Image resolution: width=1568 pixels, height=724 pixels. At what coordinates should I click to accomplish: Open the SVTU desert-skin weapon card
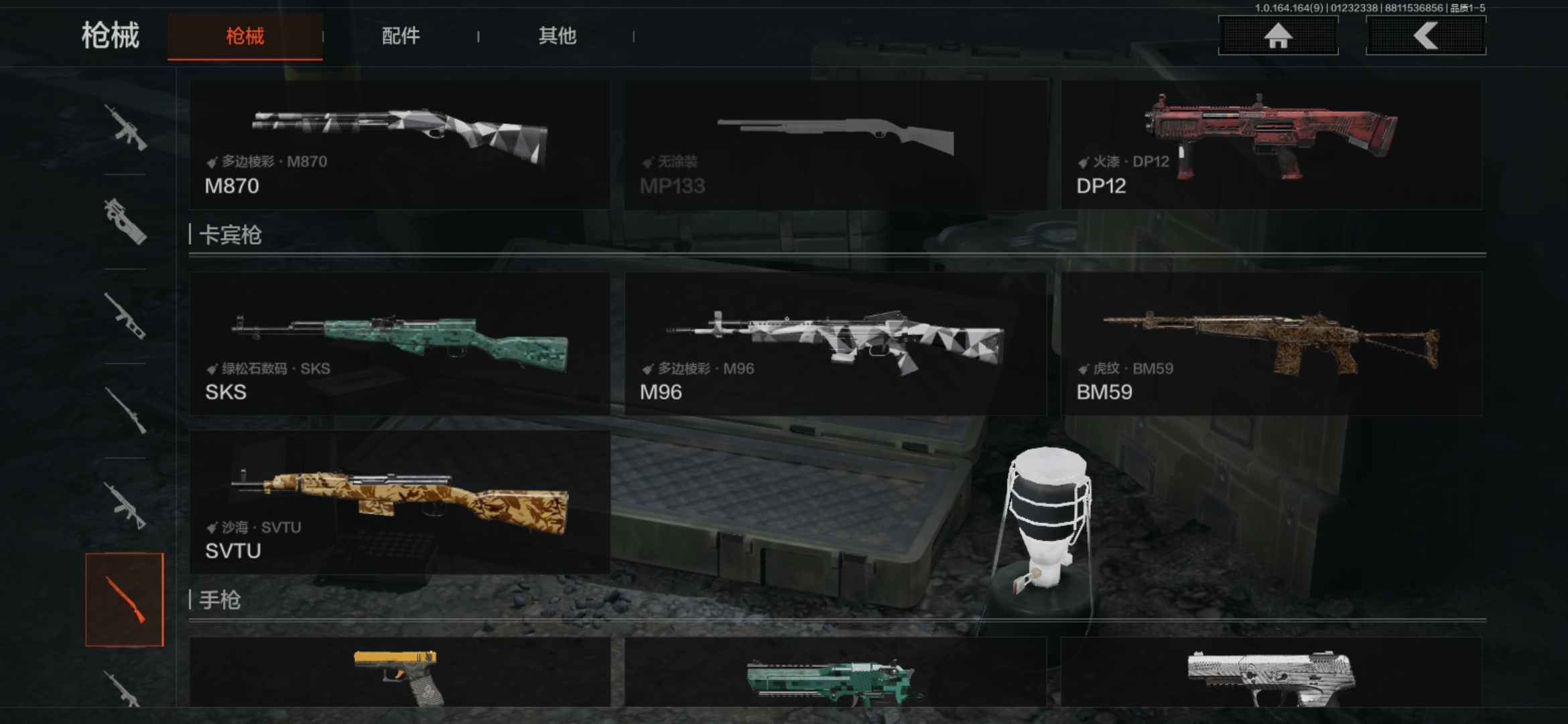pos(400,502)
